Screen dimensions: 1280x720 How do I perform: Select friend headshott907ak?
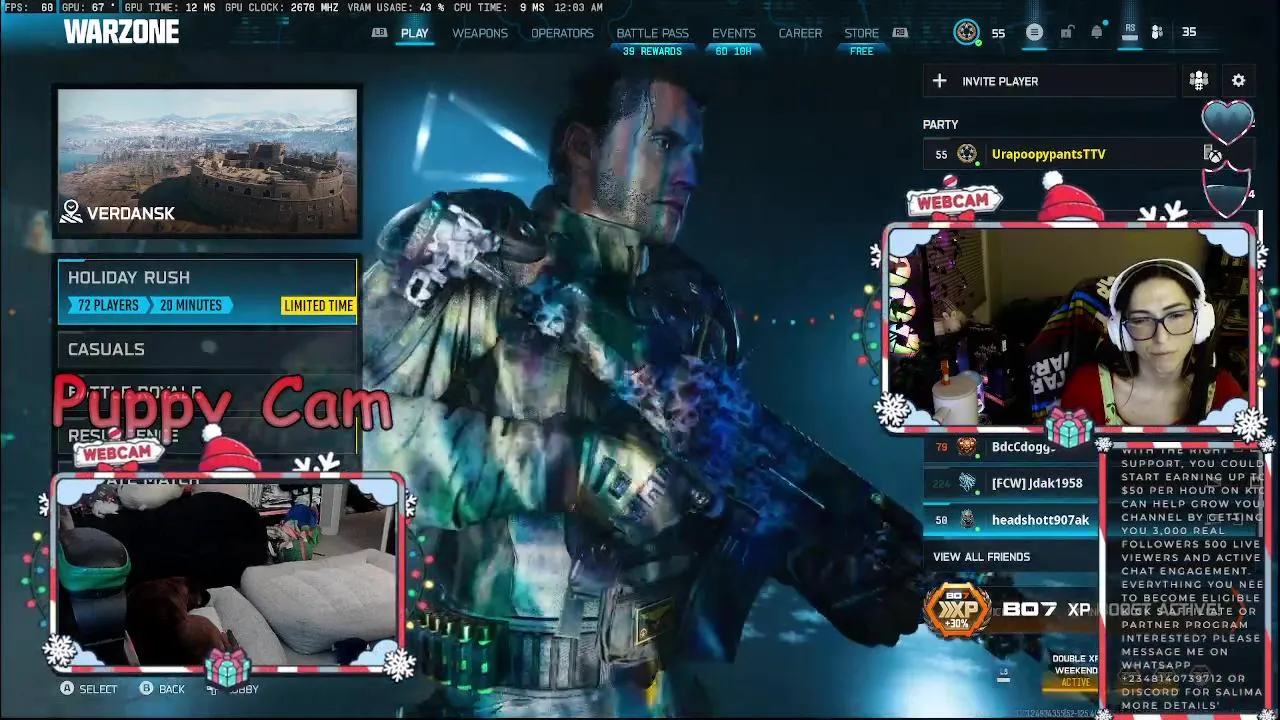tap(1009, 520)
